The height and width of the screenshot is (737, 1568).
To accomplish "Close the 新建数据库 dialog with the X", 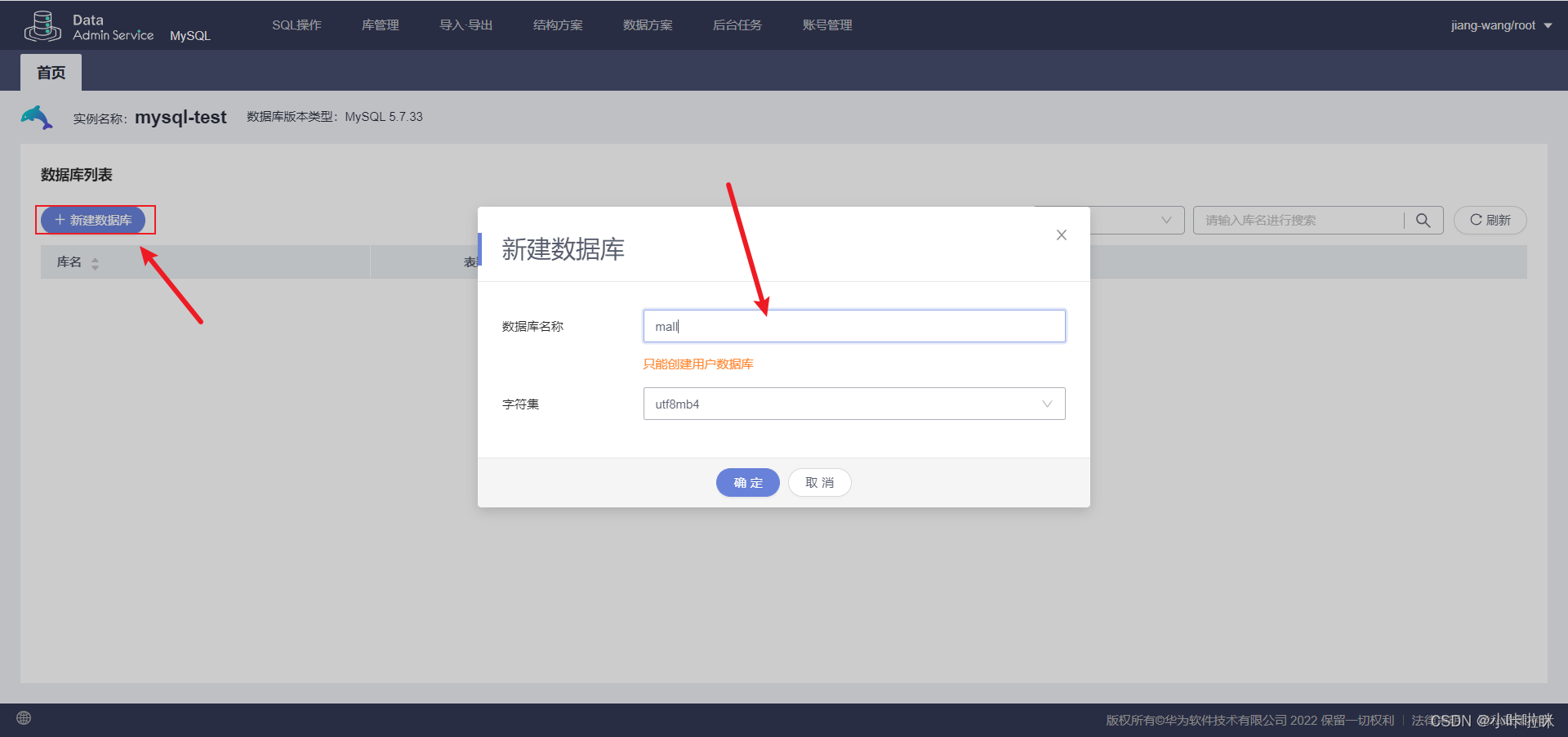I will point(1062,235).
